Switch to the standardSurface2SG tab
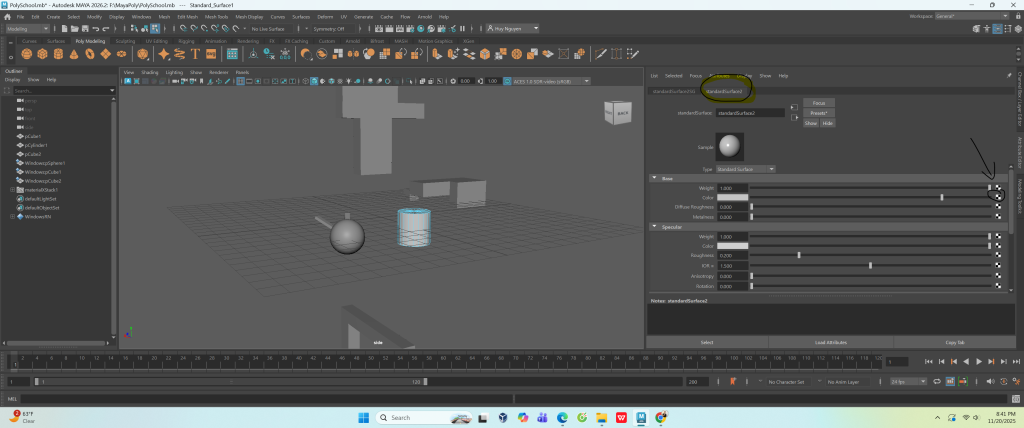1024x428 pixels. click(675, 91)
